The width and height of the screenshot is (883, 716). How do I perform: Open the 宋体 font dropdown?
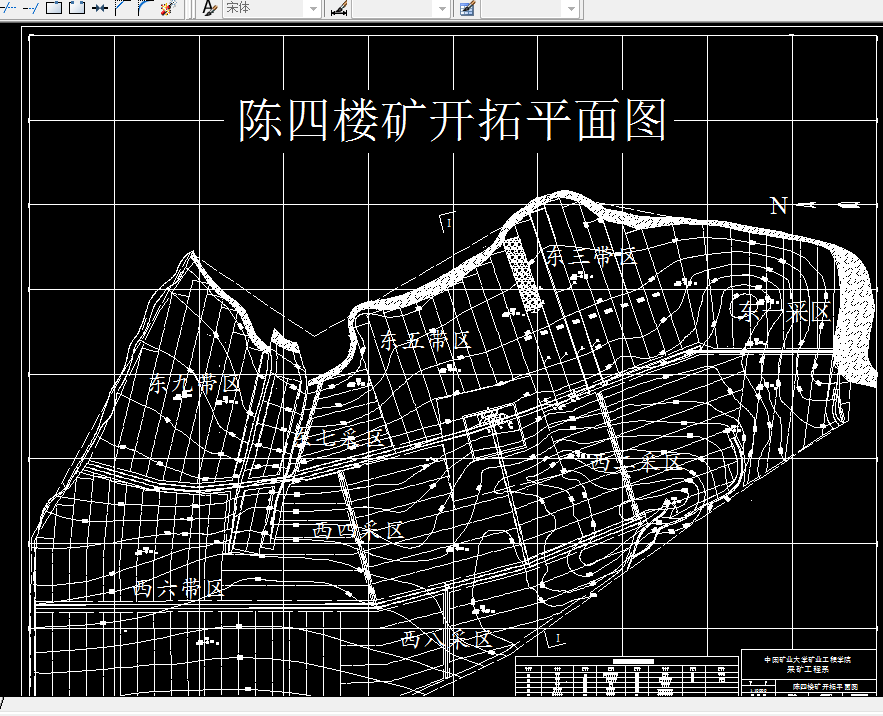tap(312, 9)
